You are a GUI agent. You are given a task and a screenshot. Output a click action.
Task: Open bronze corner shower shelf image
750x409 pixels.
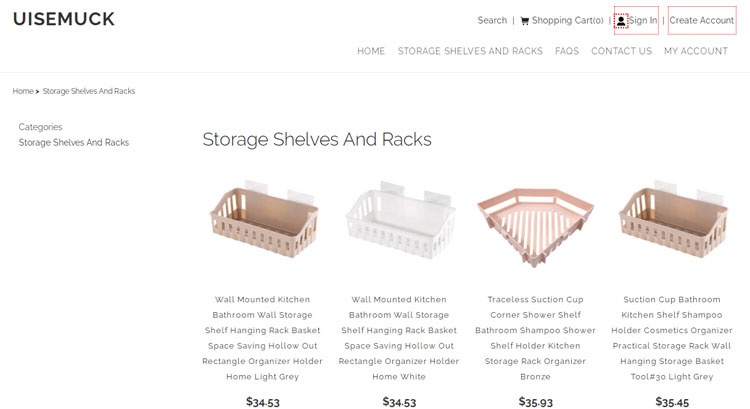(x=535, y=225)
